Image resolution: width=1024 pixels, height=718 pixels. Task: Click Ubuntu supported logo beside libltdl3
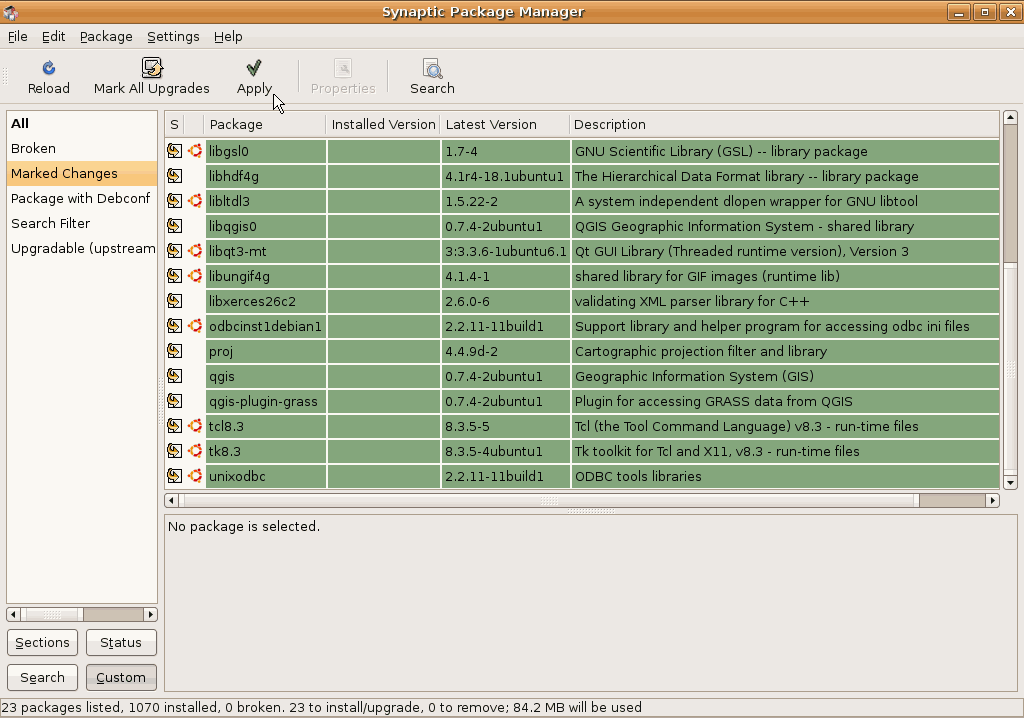coord(195,201)
